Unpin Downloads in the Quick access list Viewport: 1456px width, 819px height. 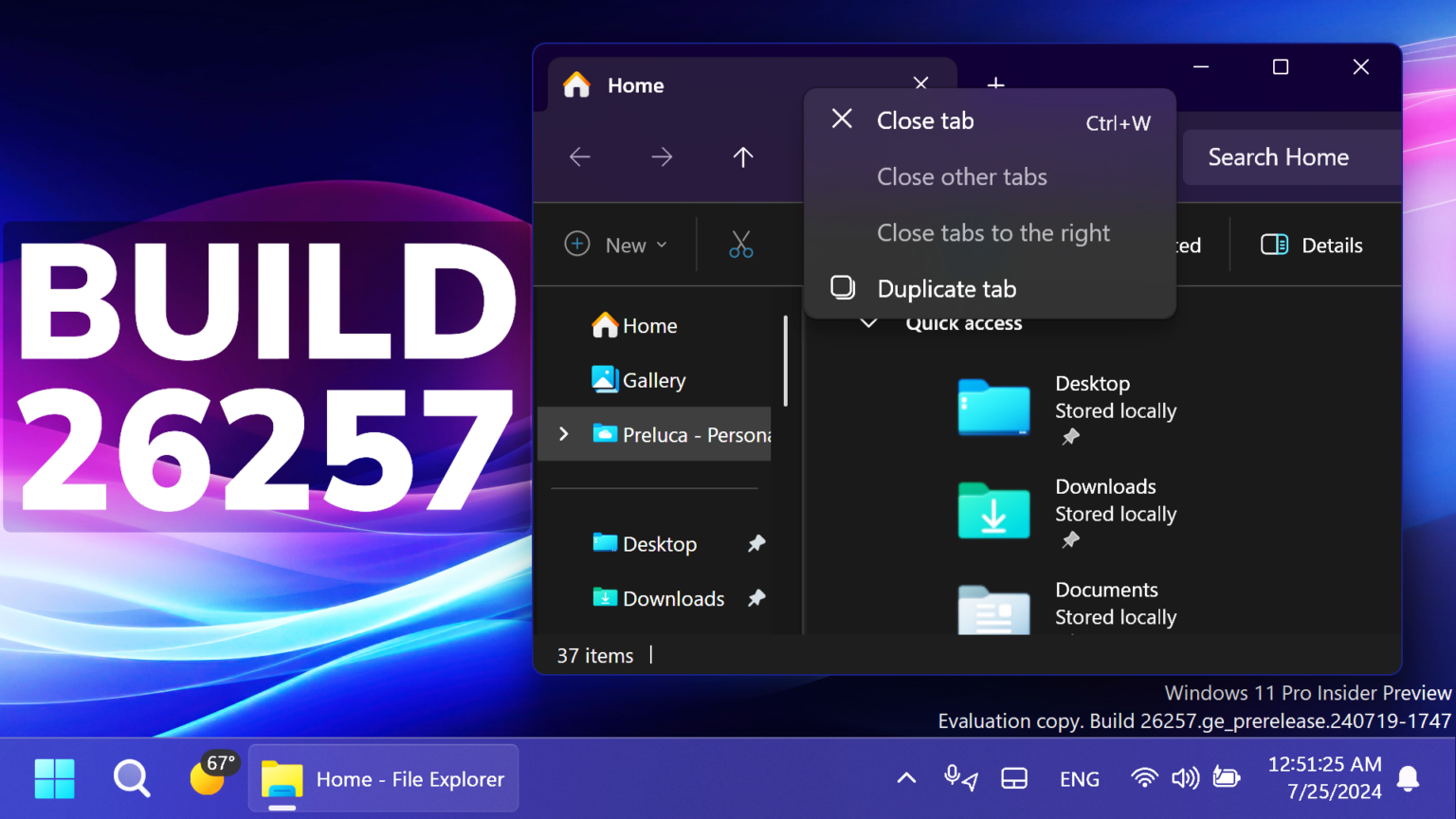[x=1070, y=540]
